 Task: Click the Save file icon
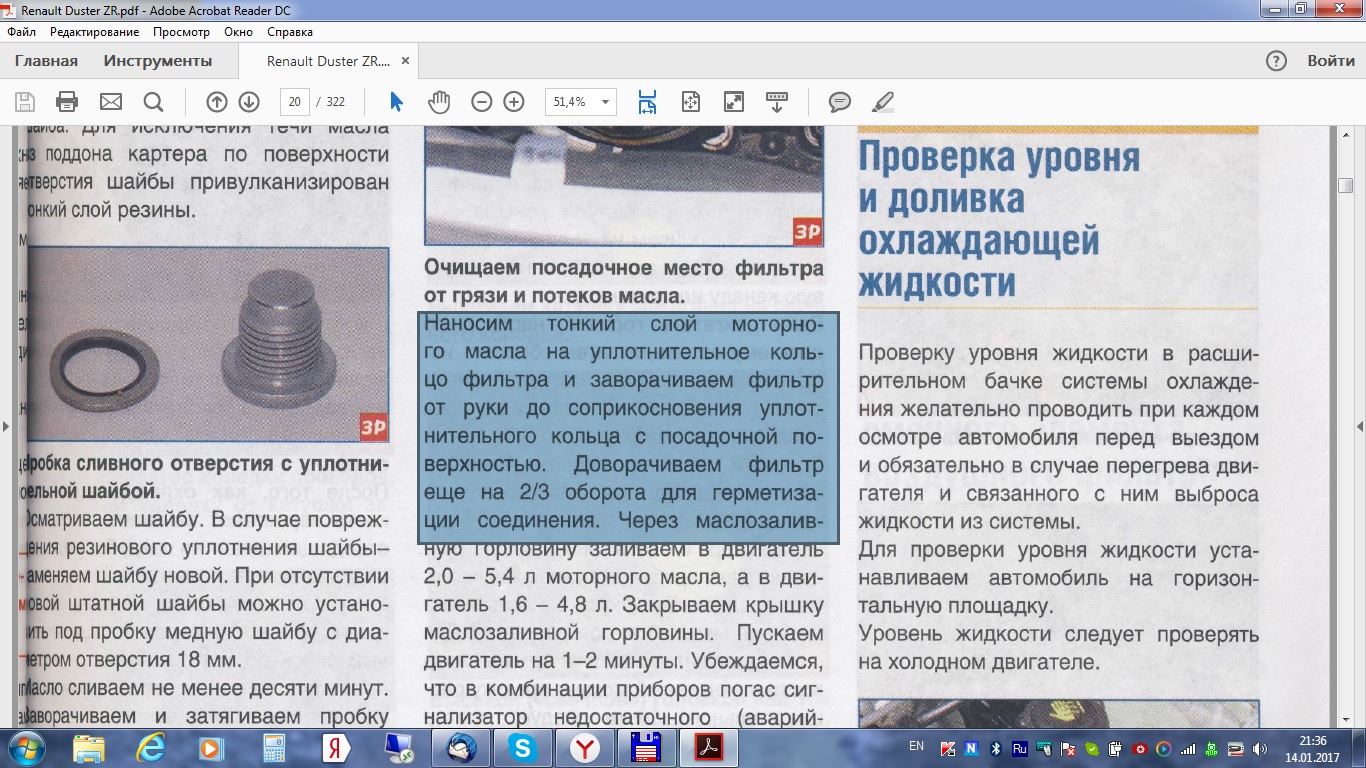25,102
